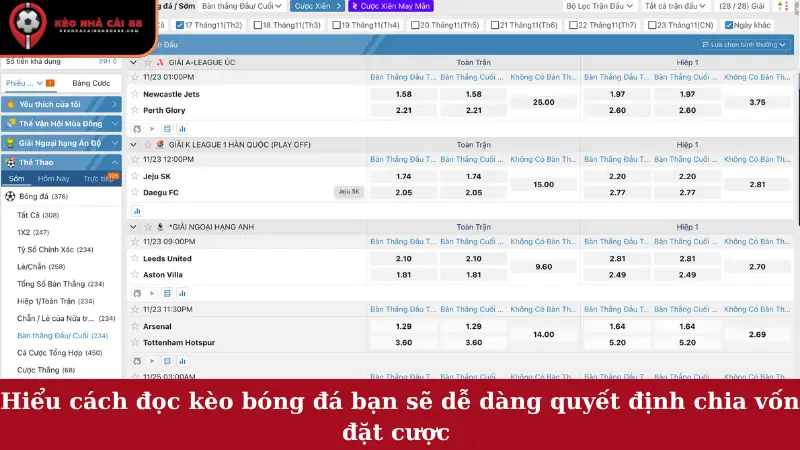Image resolution: width=800 pixels, height=450 pixels.
Task: Open statistics chart for Arsenal match
Action: (x=182, y=361)
